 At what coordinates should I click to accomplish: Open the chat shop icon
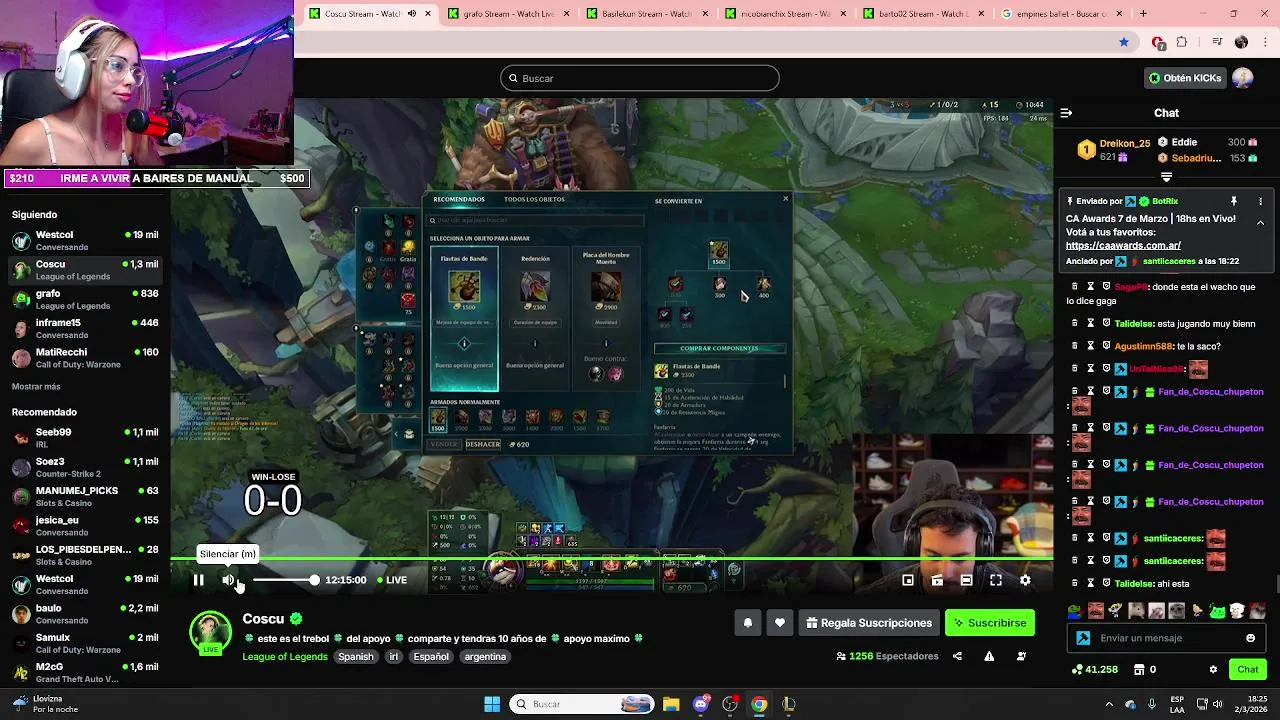click(1140, 670)
